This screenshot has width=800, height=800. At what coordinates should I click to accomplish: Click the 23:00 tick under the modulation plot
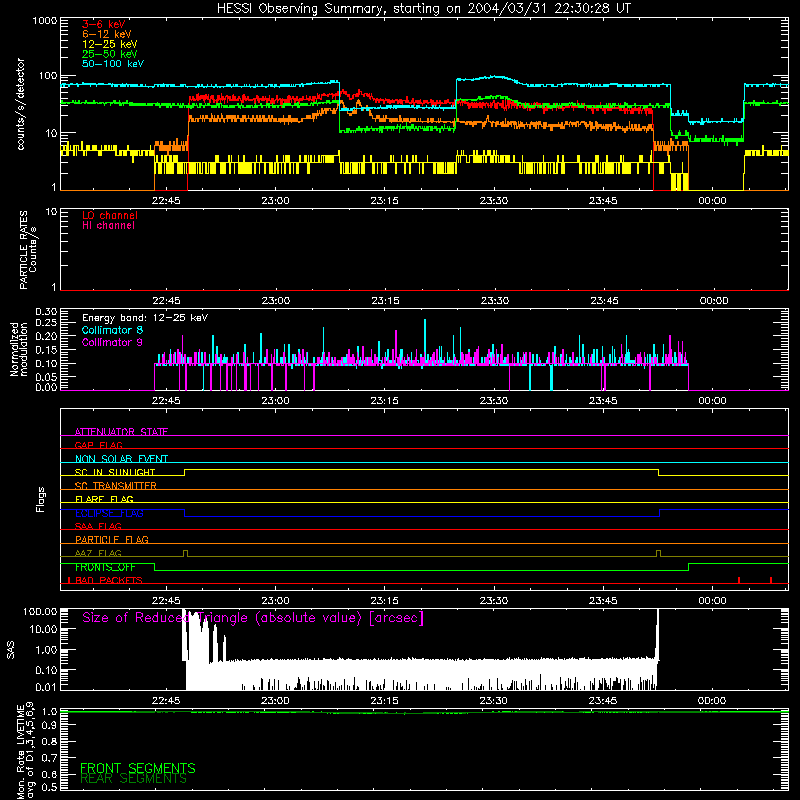[275, 401]
